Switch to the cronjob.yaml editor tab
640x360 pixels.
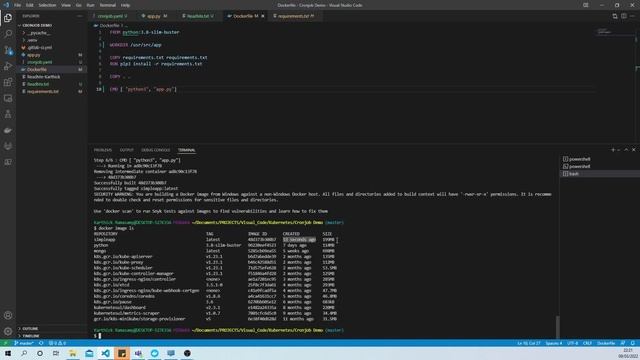[x=111, y=16]
